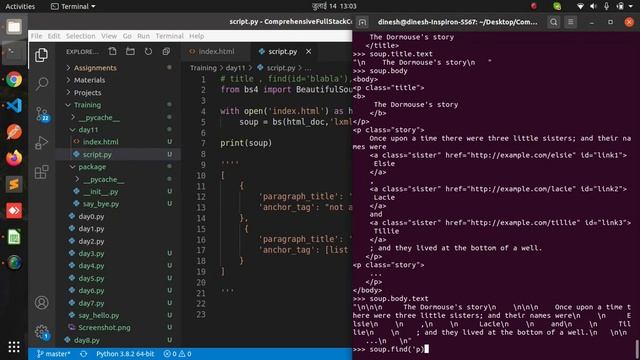Click the master branch in status bar
Screen dimensions: 640x360
point(54,354)
